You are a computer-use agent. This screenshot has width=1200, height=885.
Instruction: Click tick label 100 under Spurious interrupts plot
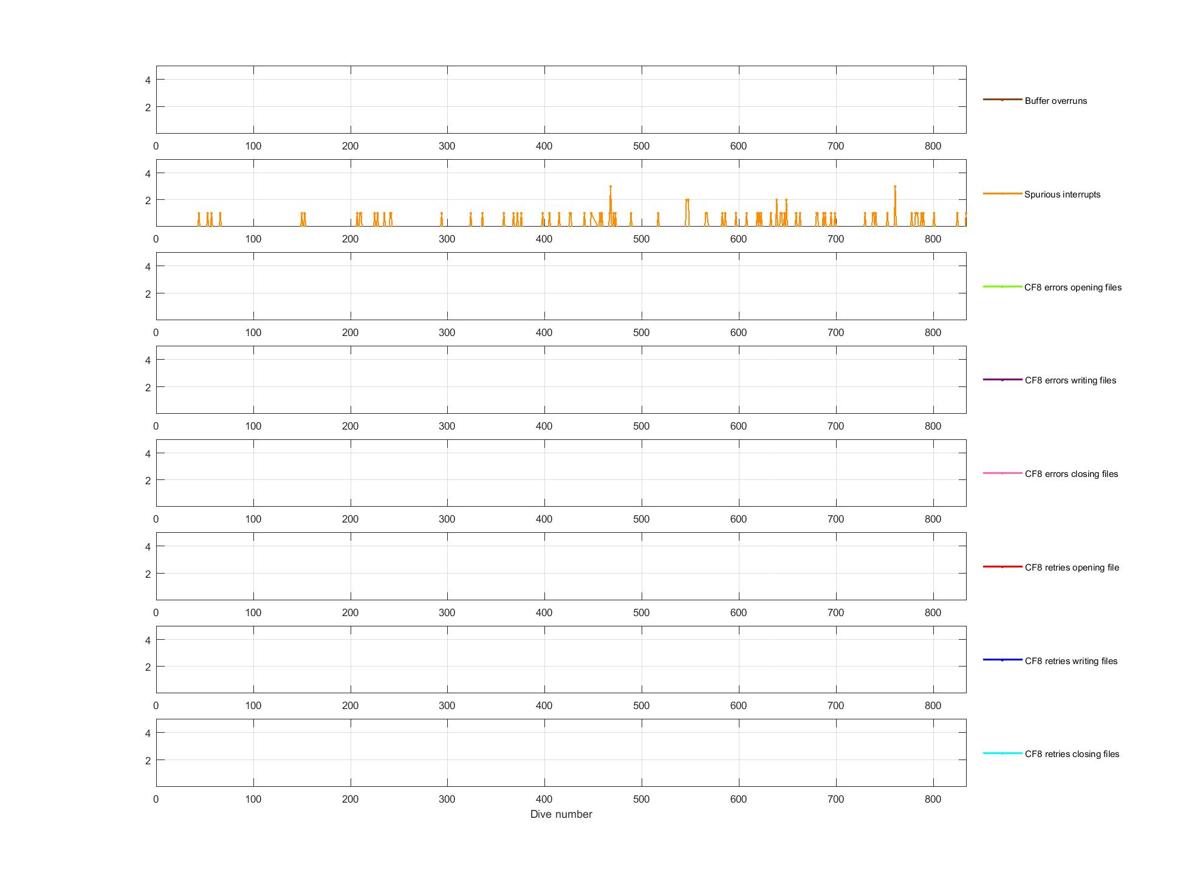tap(253, 239)
